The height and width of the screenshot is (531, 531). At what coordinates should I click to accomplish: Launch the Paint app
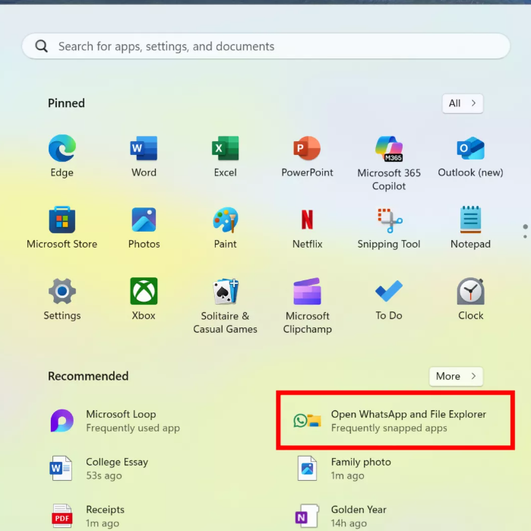click(x=225, y=228)
